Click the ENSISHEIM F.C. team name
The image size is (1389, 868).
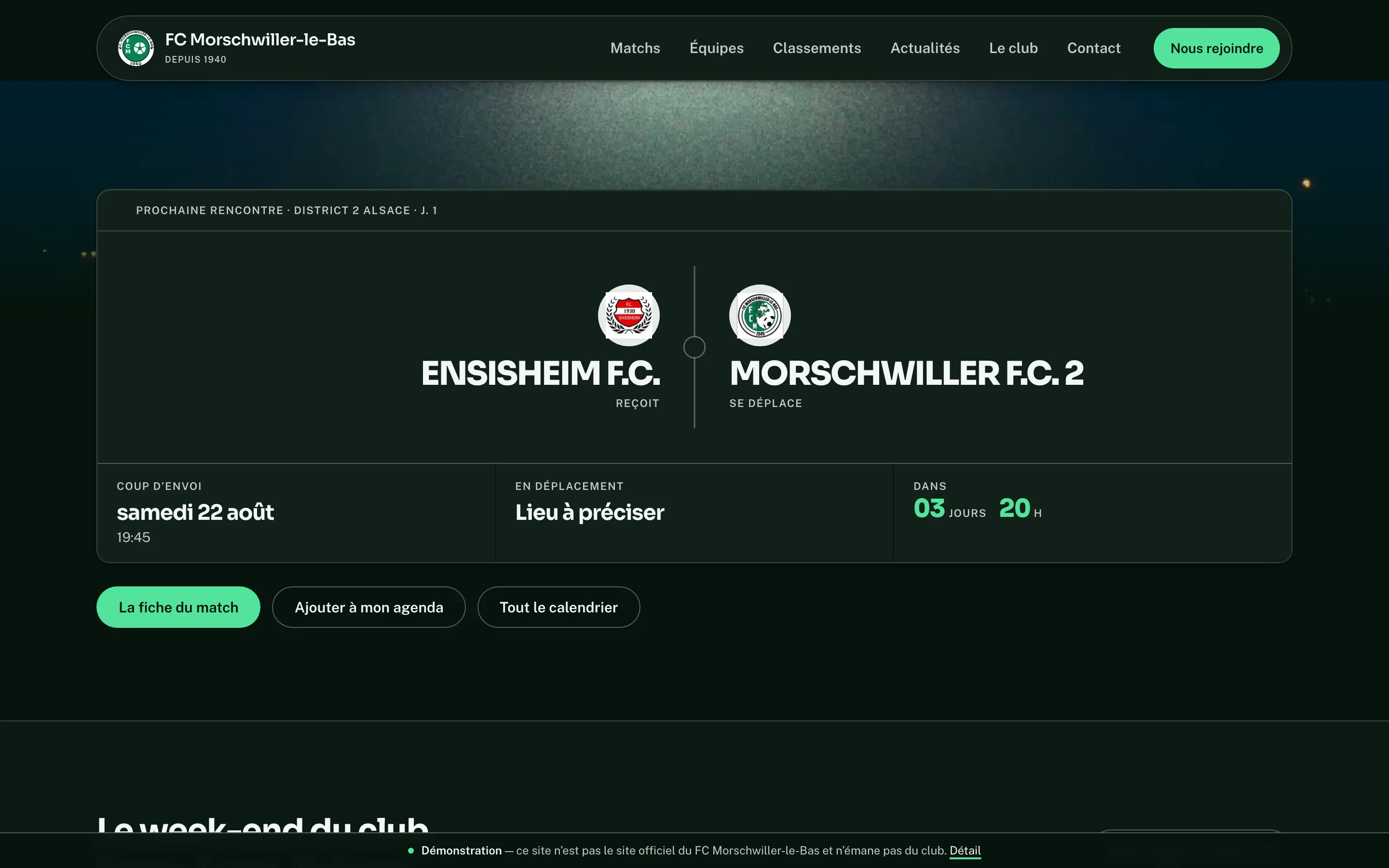coord(540,373)
